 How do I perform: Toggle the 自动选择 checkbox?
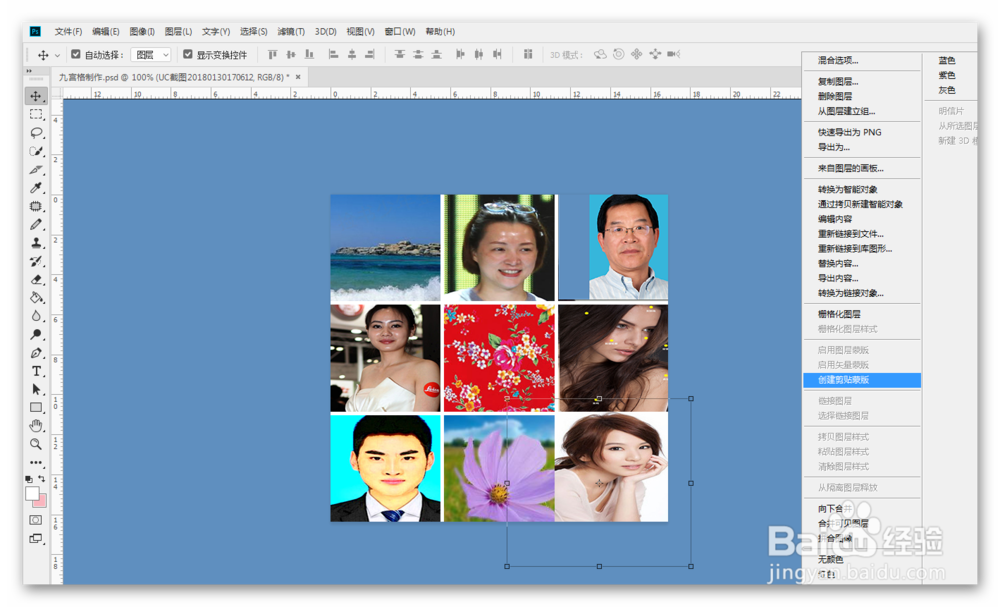pos(76,54)
